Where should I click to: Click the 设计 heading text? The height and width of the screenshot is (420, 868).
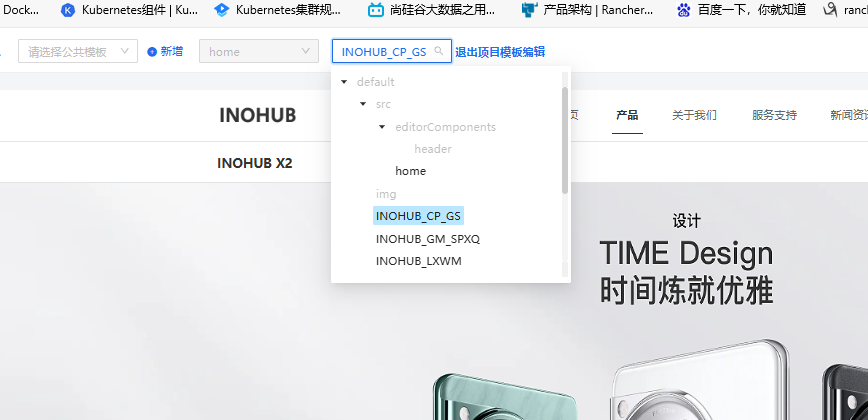686,221
